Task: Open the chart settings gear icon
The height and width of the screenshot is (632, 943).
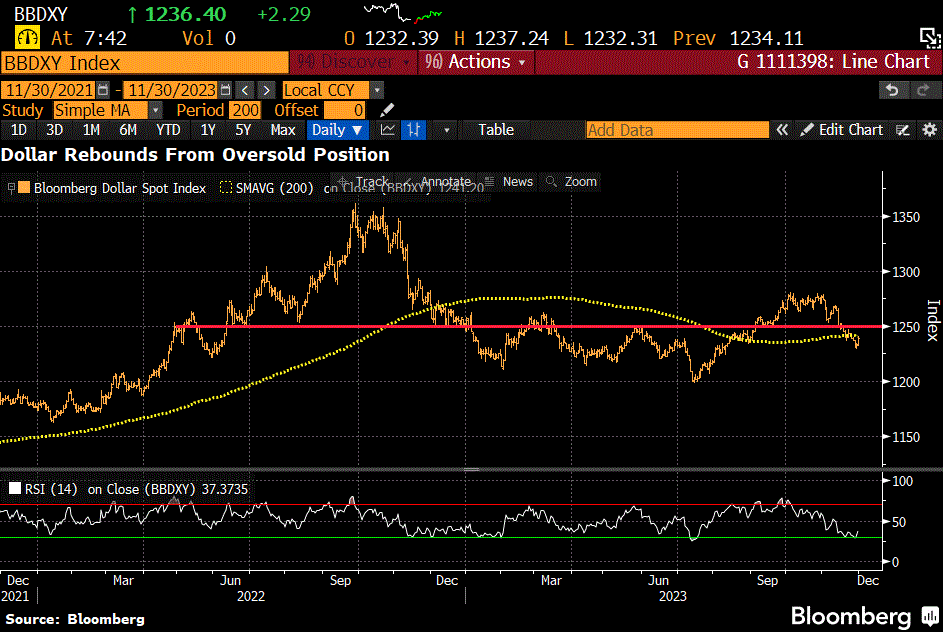Action: tap(930, 130)
